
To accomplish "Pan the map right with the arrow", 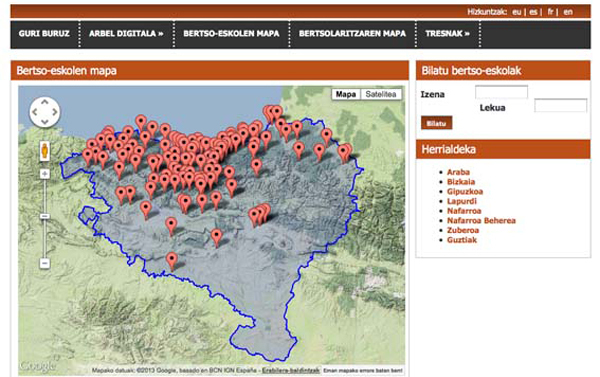I will (55, 112).
